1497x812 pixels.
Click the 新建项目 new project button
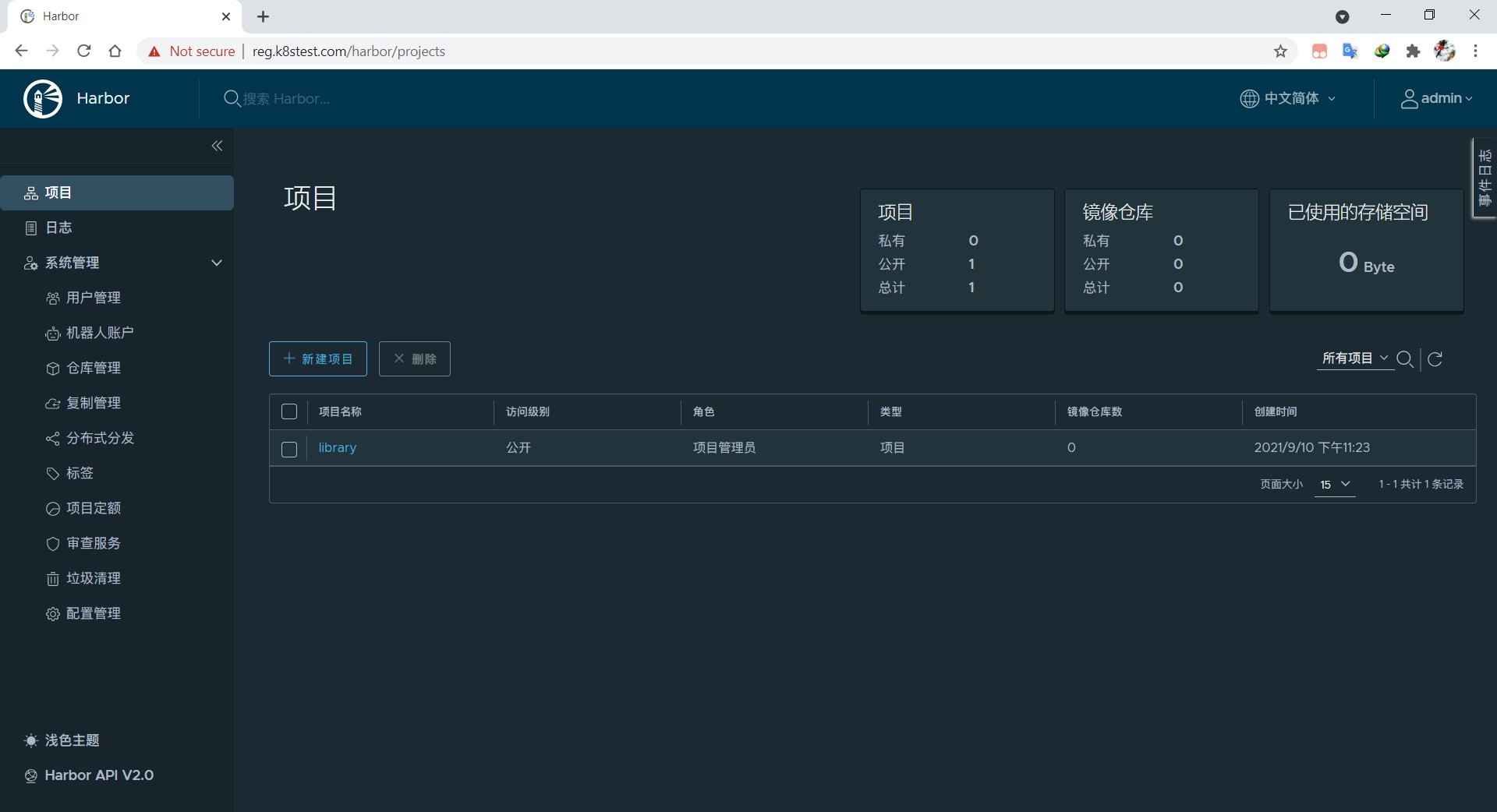pyautogui.click(x=318, y=358)
